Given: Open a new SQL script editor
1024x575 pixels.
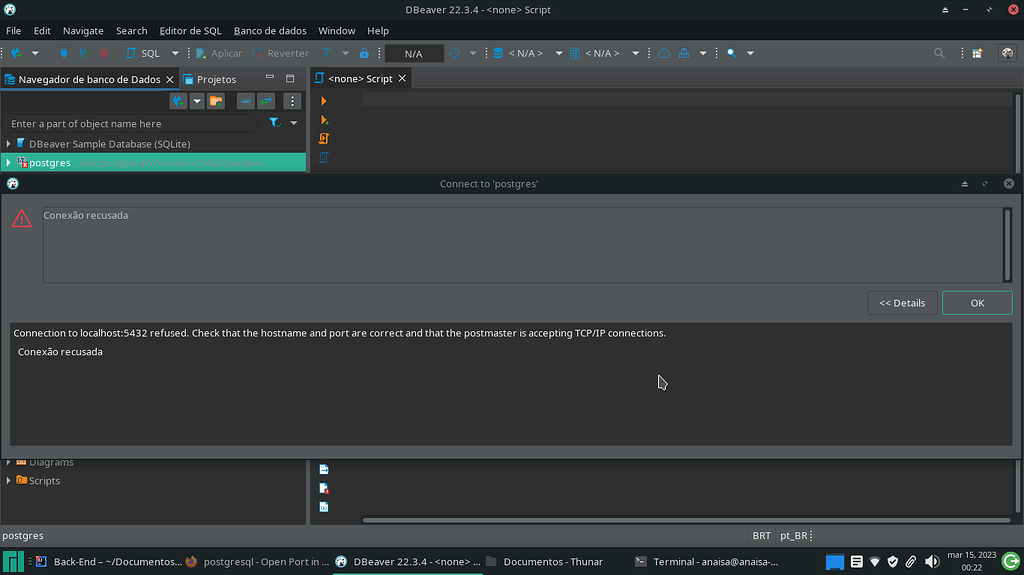Looking at the screenshot, I should click(142, 53).
